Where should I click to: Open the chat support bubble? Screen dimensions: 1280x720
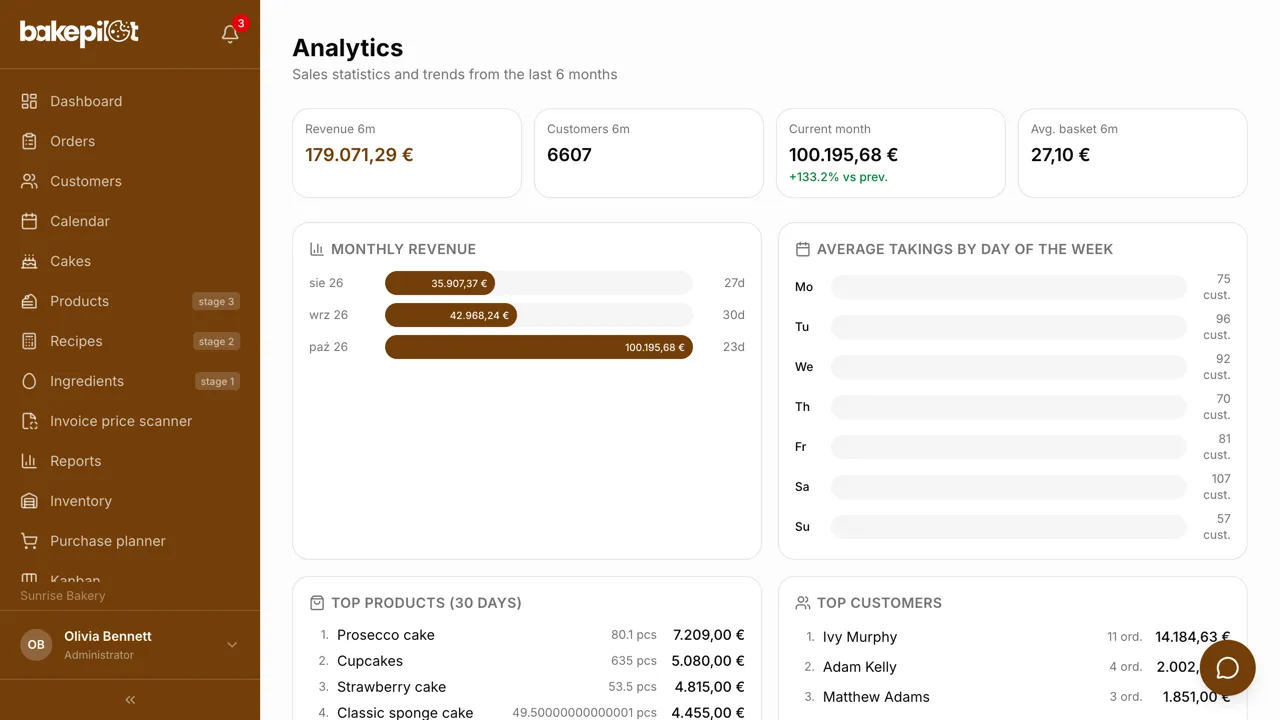click(1228, 668)
